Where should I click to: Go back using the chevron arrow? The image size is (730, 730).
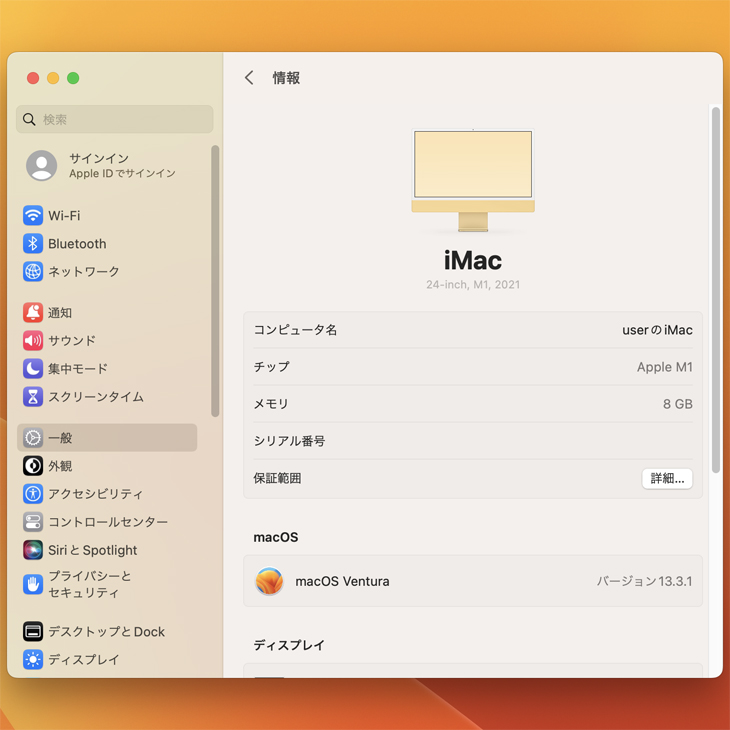[x=249, y=78]
